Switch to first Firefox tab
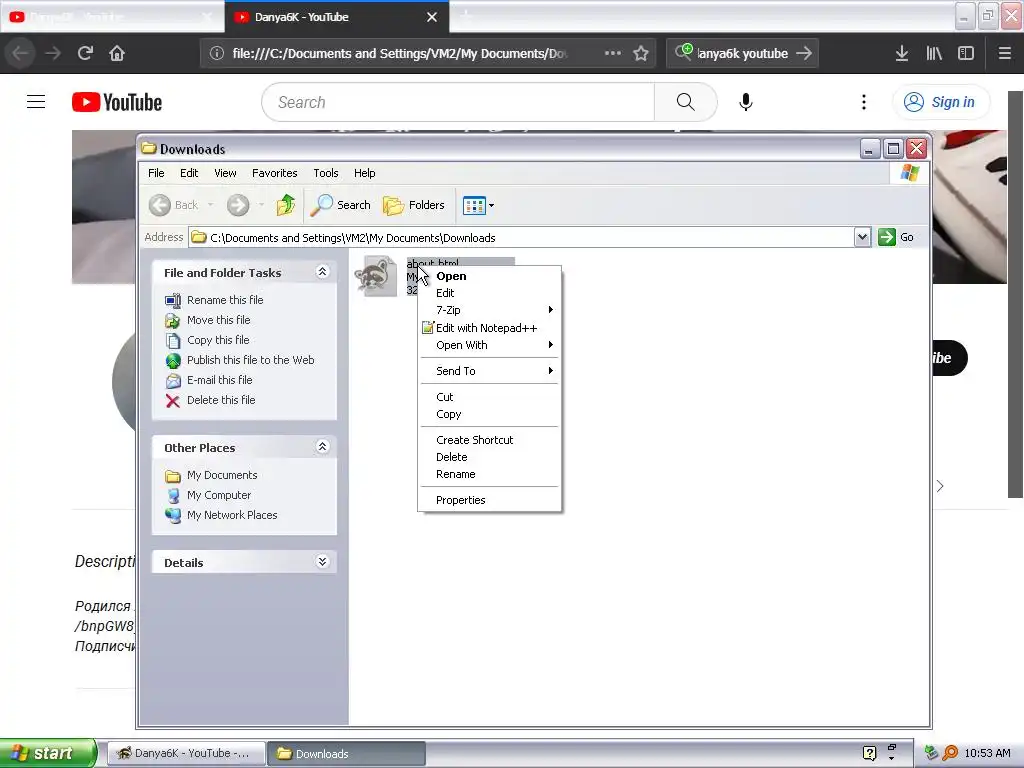The width and height of the screenshot is (1024, 768). [111, 17]
